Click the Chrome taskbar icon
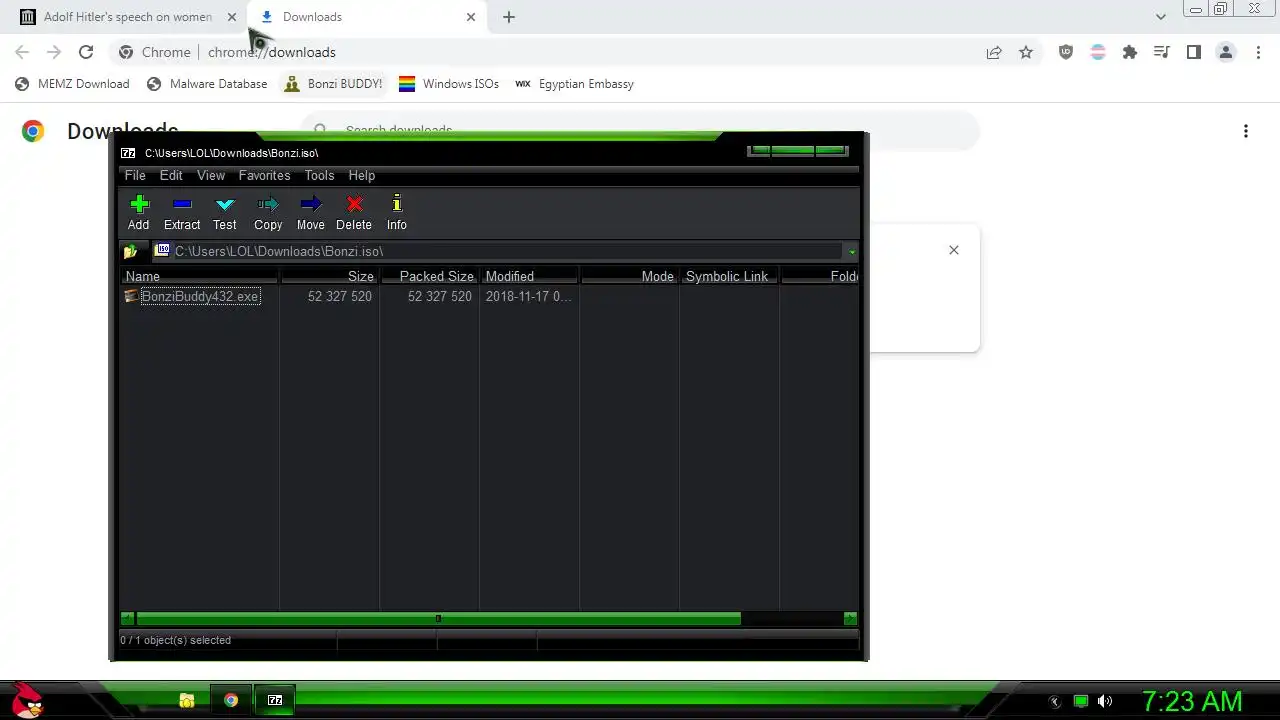Viewport: 1280px width, 720px height. [231, 701]
